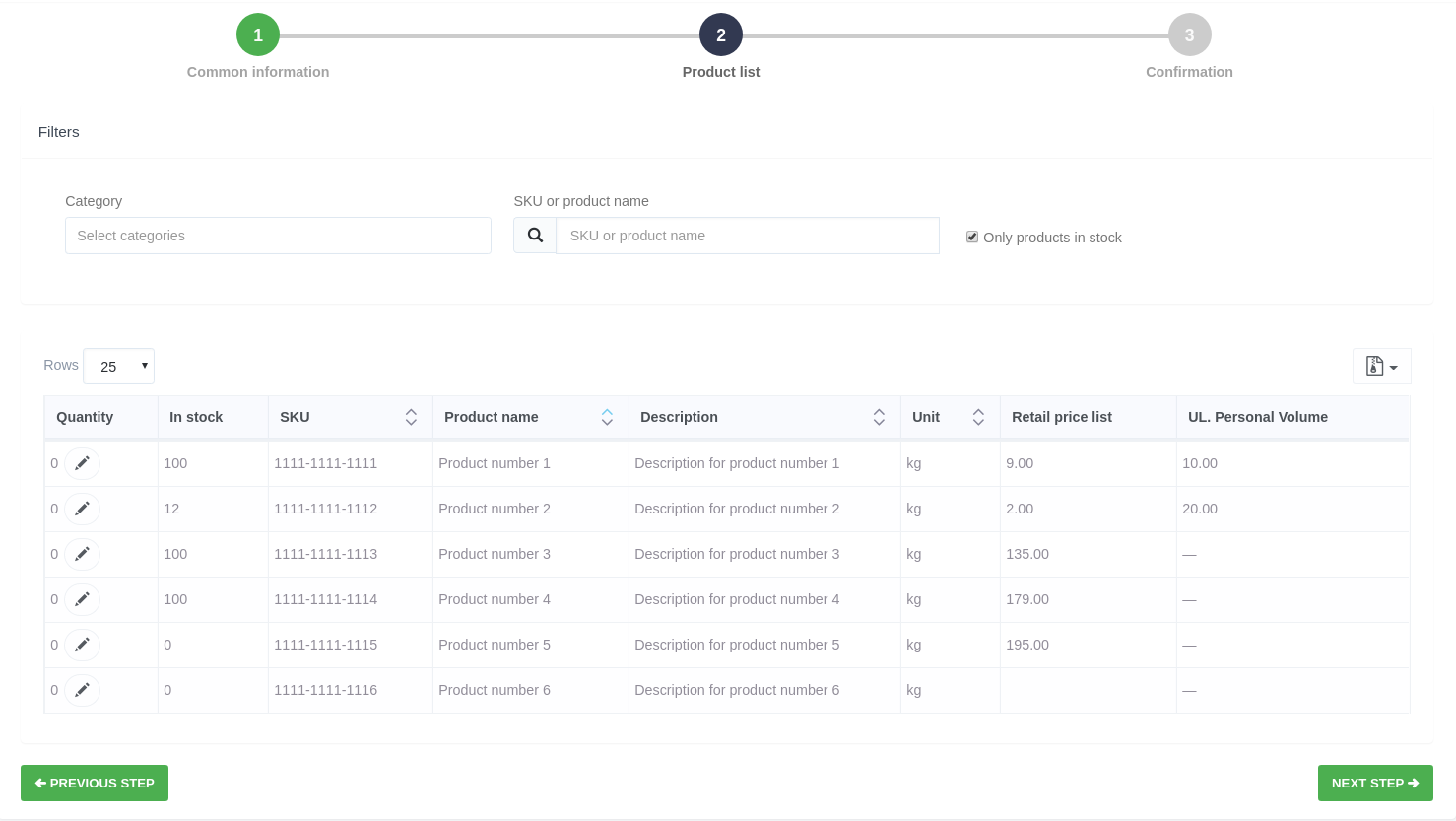1456x821 pixels.
Task: Sort table by SKU column
Action: click(x=411, y=417)
